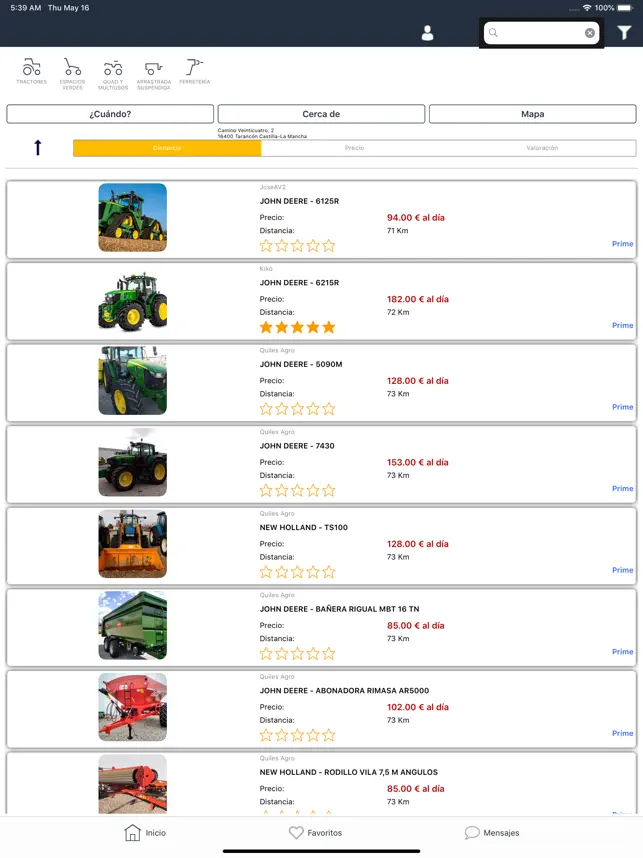
Task: Select JOHN DEERE - ABONADORA RIMASA AR5000
Action: [x=344, y=690]
